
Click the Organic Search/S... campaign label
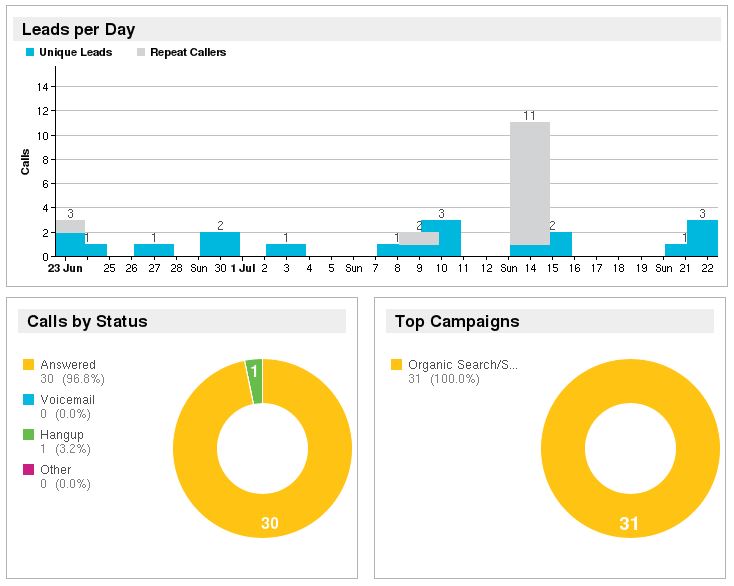[x=463, y=365]
